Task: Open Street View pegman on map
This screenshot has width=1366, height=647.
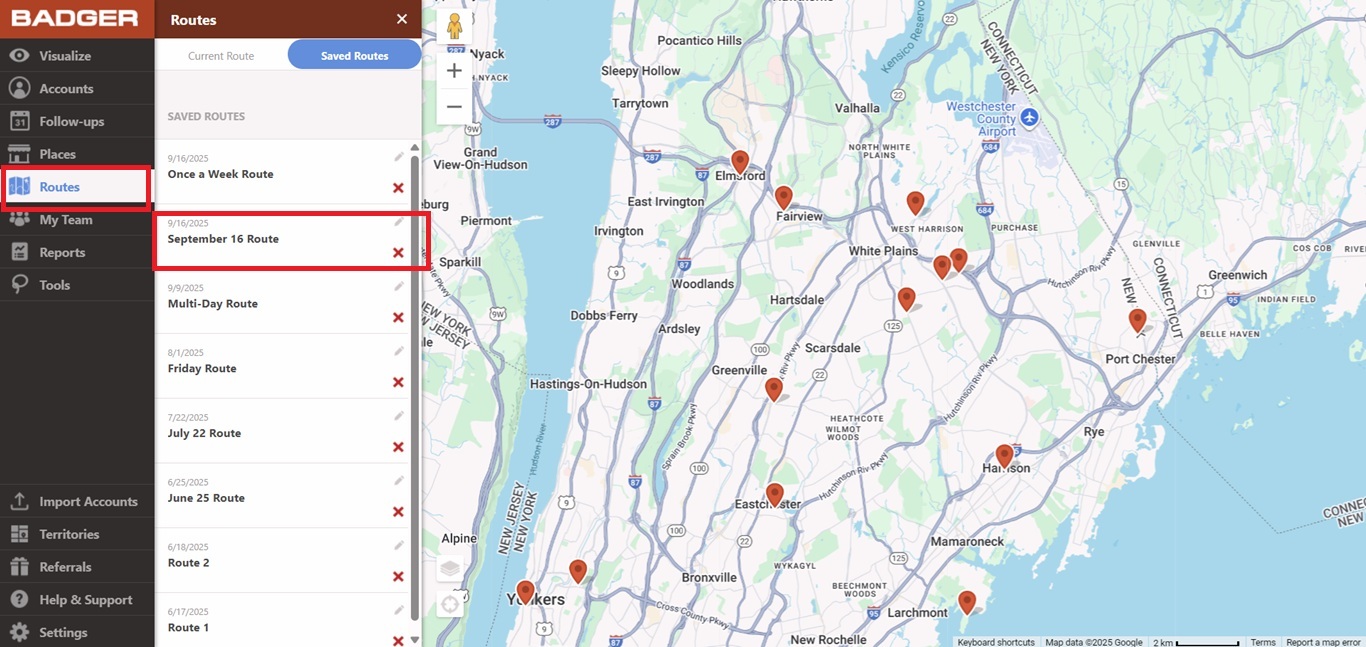Action: click(x=454, y=25)
